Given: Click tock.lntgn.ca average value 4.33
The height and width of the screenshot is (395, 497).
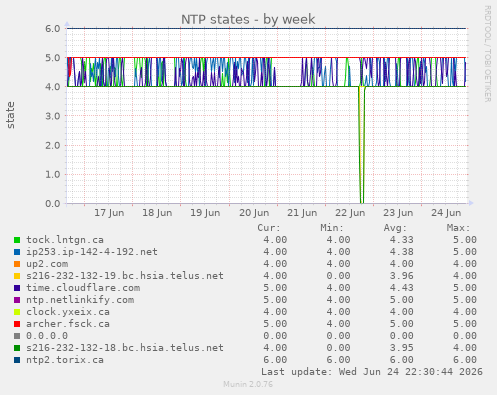Looking at the screenshot, I should [401, 240].
